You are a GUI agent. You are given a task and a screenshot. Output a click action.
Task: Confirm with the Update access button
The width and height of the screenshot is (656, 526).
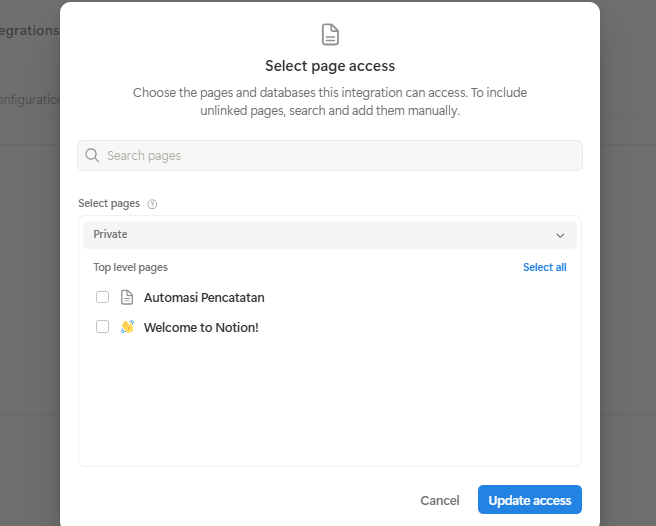(x=530, y=500)
